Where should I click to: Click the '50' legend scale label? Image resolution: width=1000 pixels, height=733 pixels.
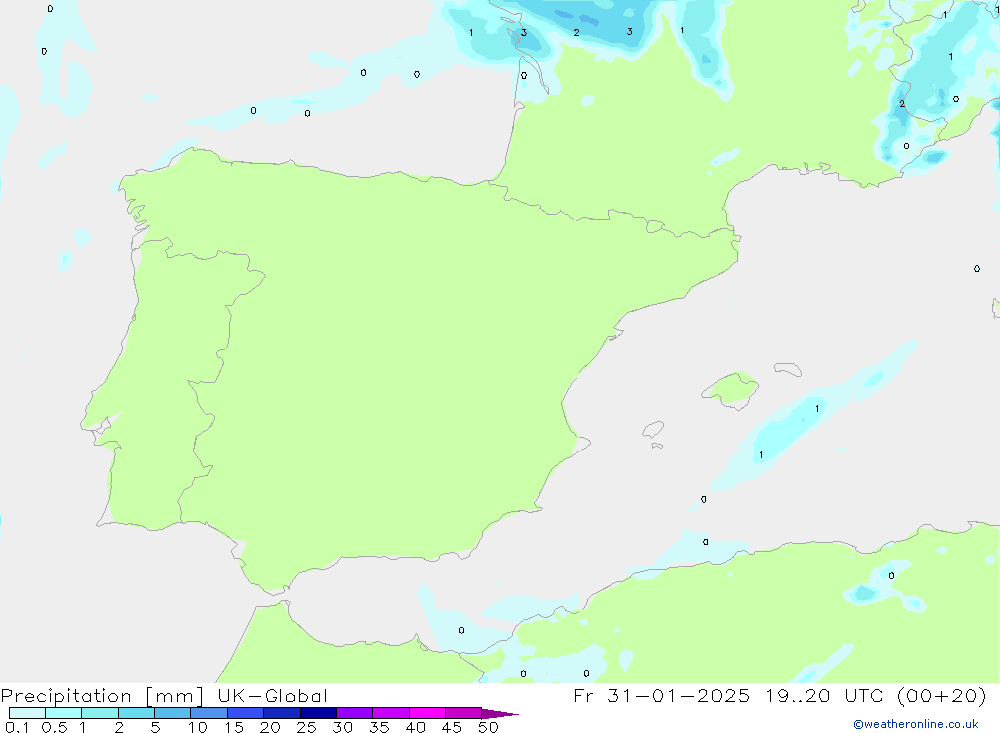click(489, 727)
